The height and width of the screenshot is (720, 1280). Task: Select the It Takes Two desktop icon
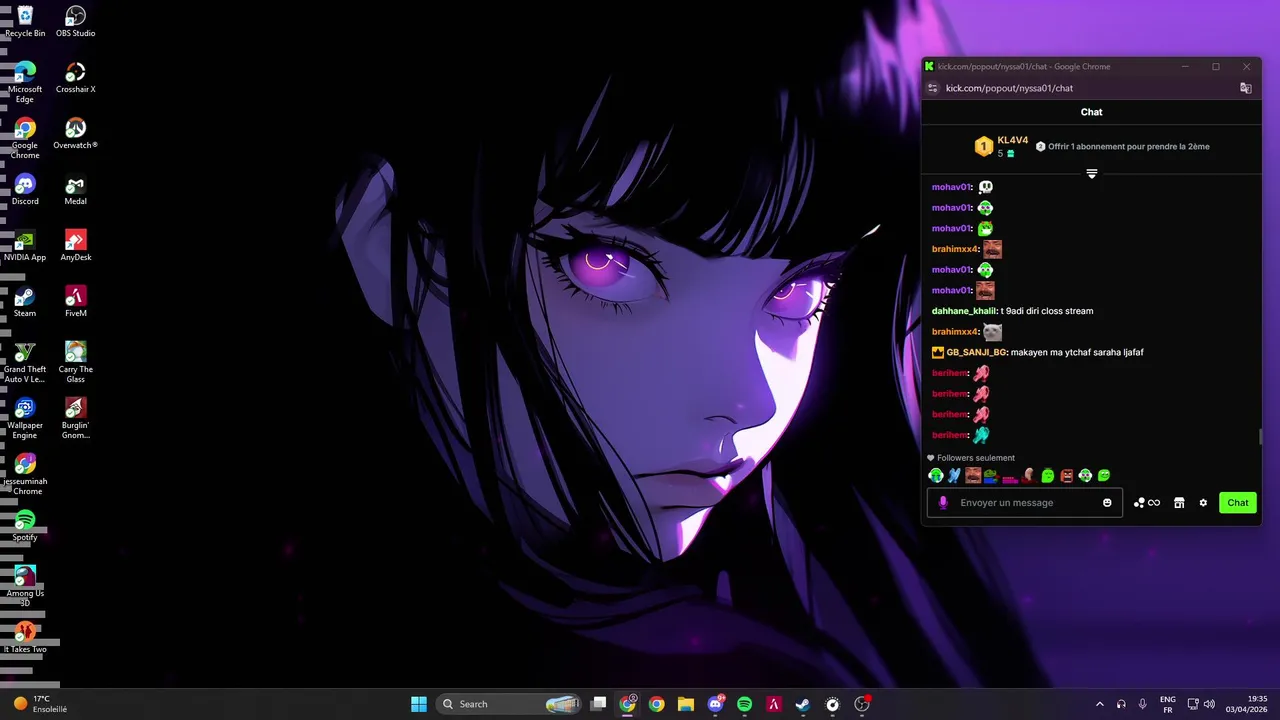25,637
